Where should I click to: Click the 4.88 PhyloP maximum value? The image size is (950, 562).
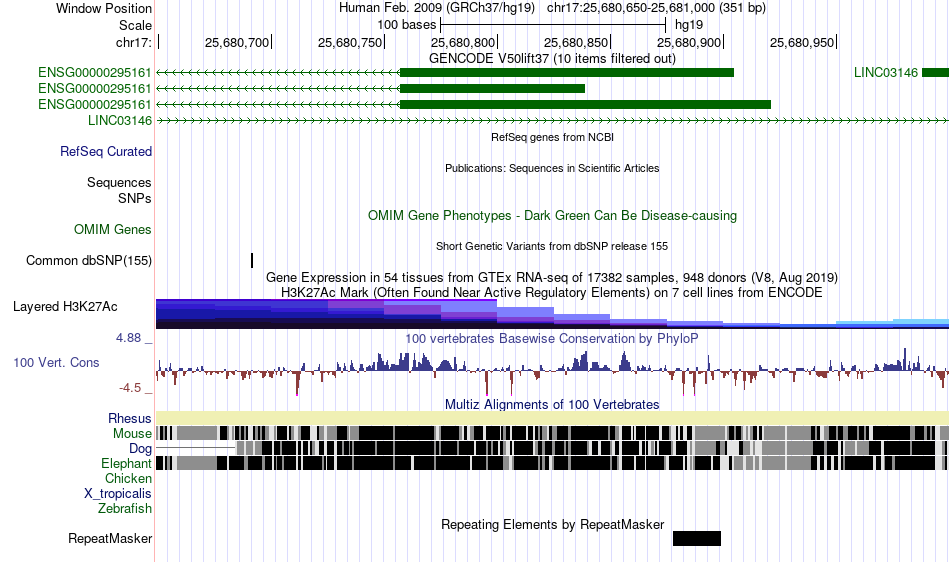[128, 338]
